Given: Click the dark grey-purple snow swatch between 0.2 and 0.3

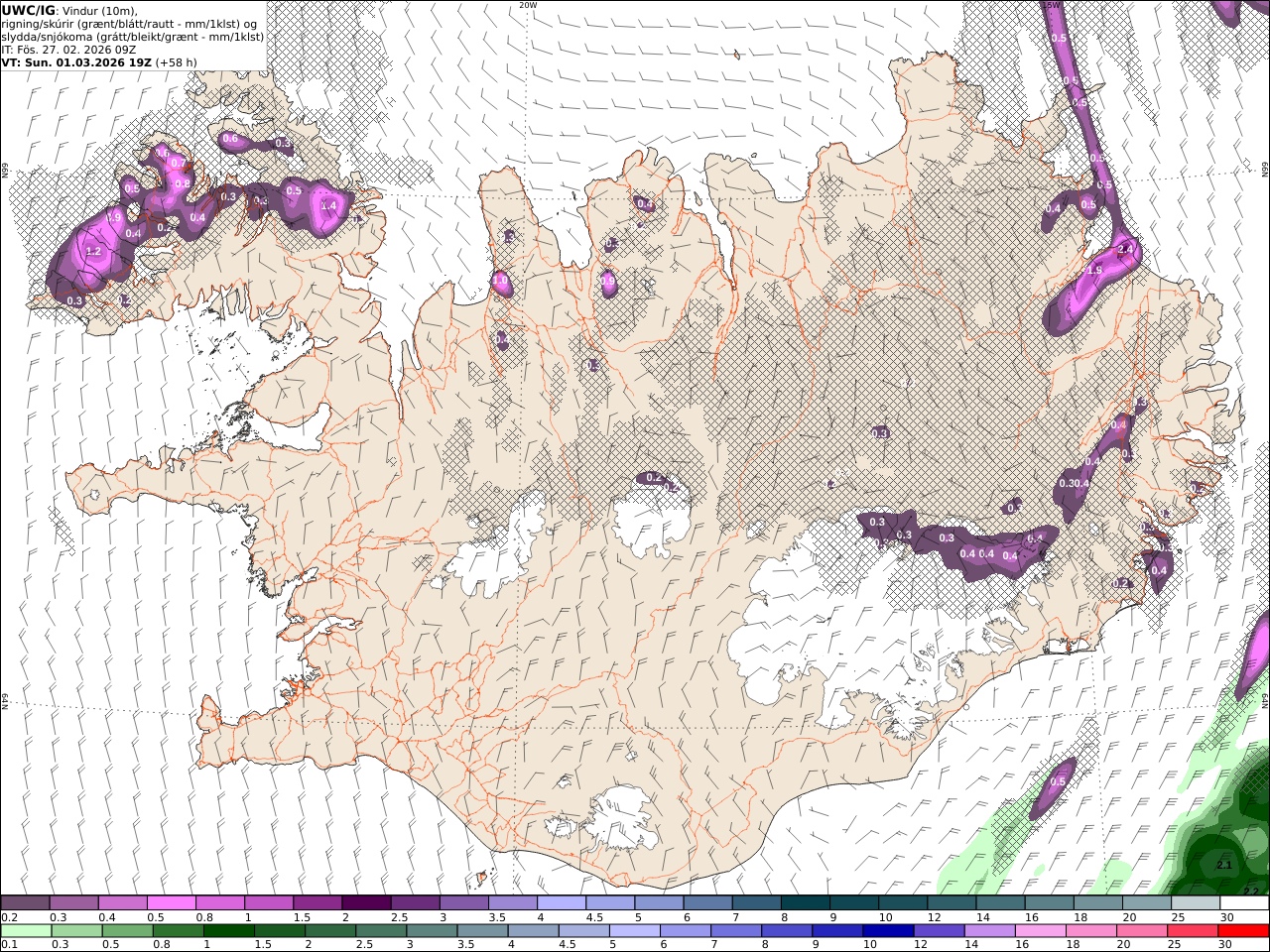Looking at the screenshot, I should coord(25,902).
